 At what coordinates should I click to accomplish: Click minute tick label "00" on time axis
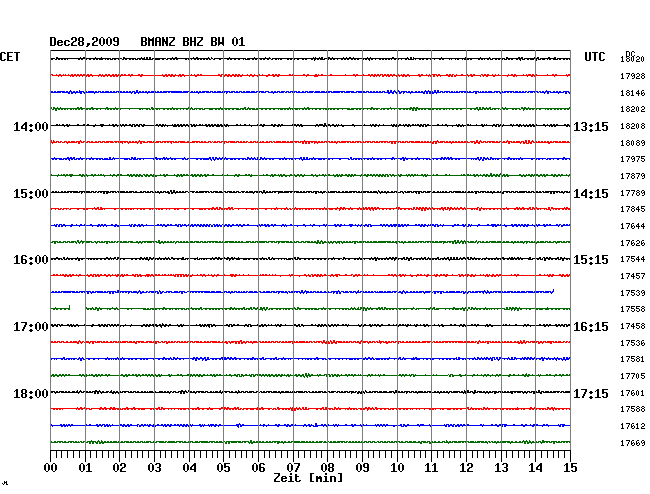click(51, 468)
